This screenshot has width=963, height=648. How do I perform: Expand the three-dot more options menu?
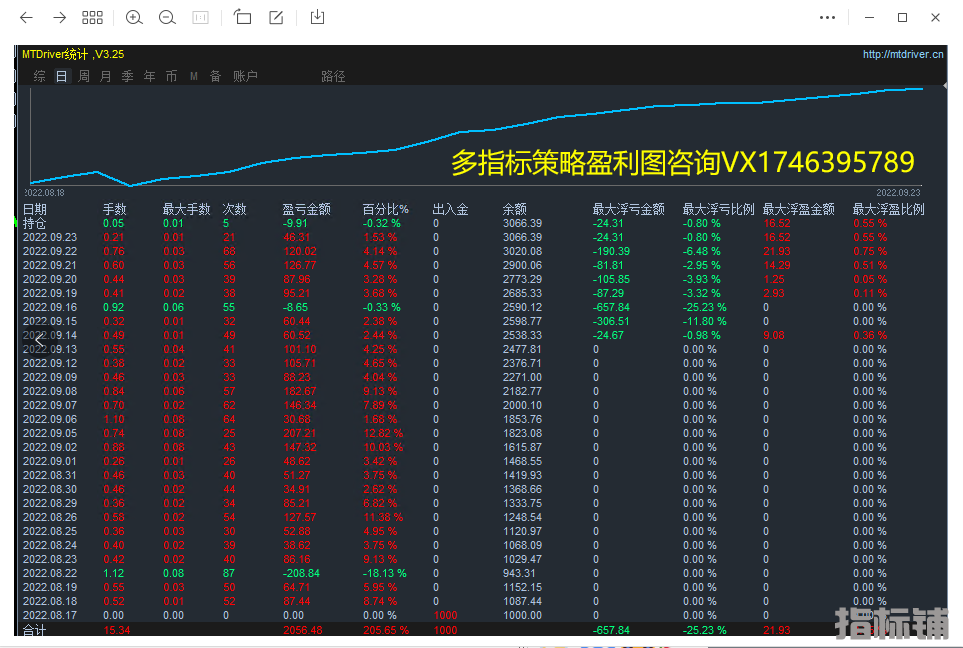[x=827, y=17]
